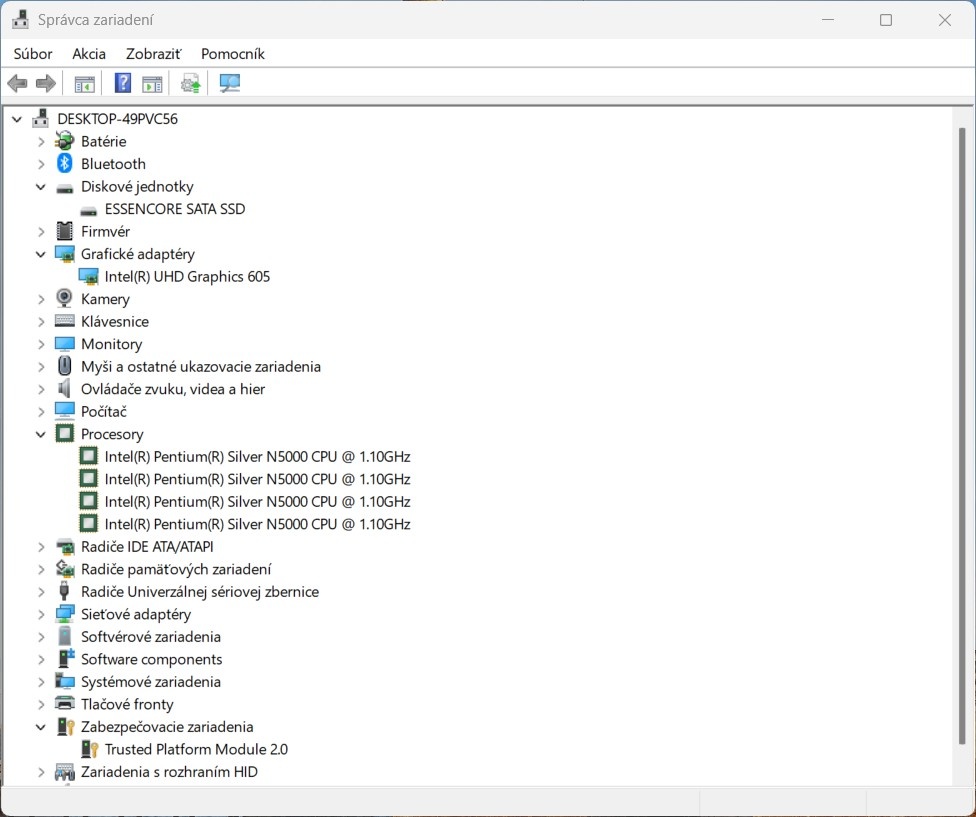Viewport: 976px width, 817px height.
Task: Click the Back navigation arrow
Action: [17, 83]
